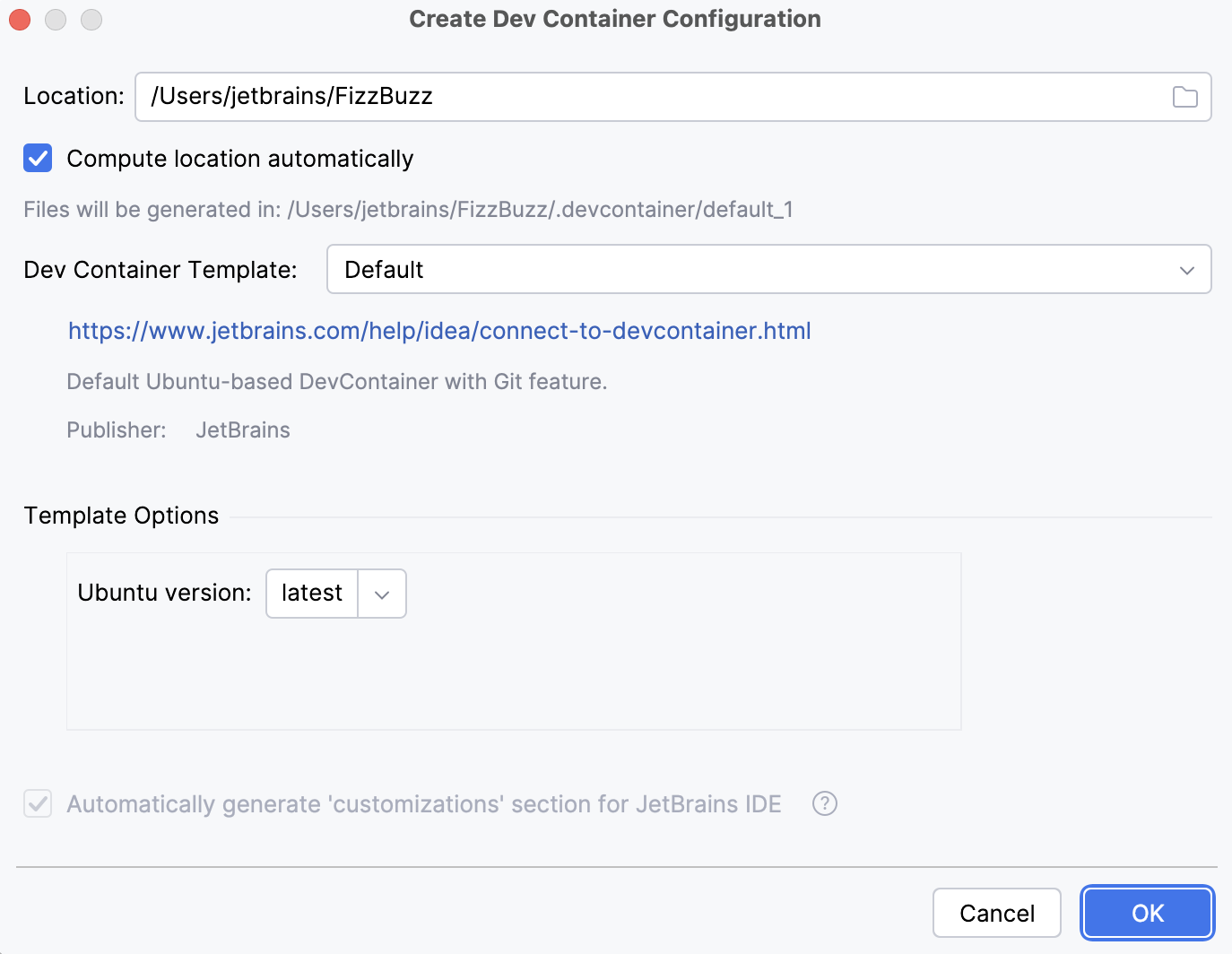Close the dialog with the red button
Image resolution: width=1232 pixels, height=954 pixels.
[x=19, y=19]
